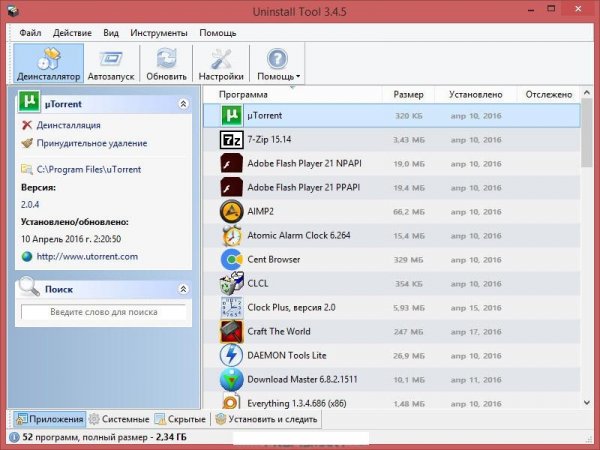
Task: Select Adobe Flash Player 21 PPAPI icon
Action: tap(232, 188)
